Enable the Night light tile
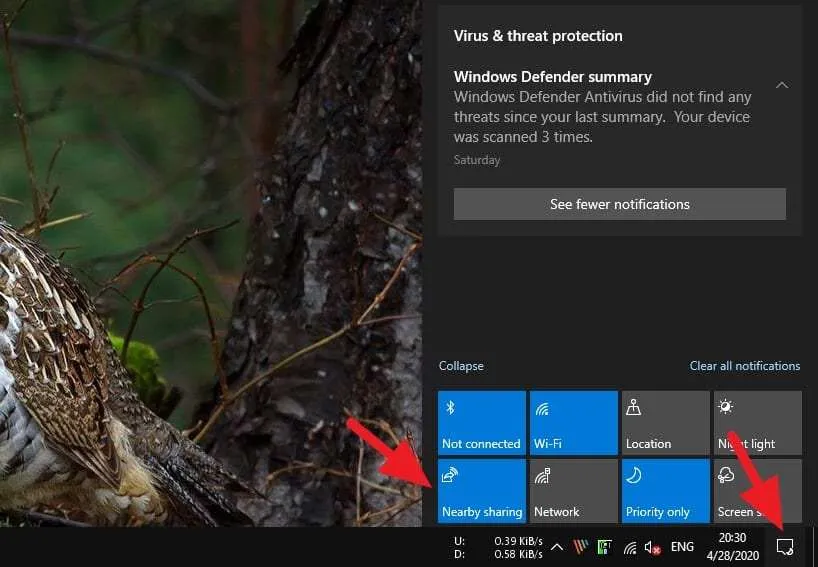Viewport: 818px width, 567px height. [757, 423]
